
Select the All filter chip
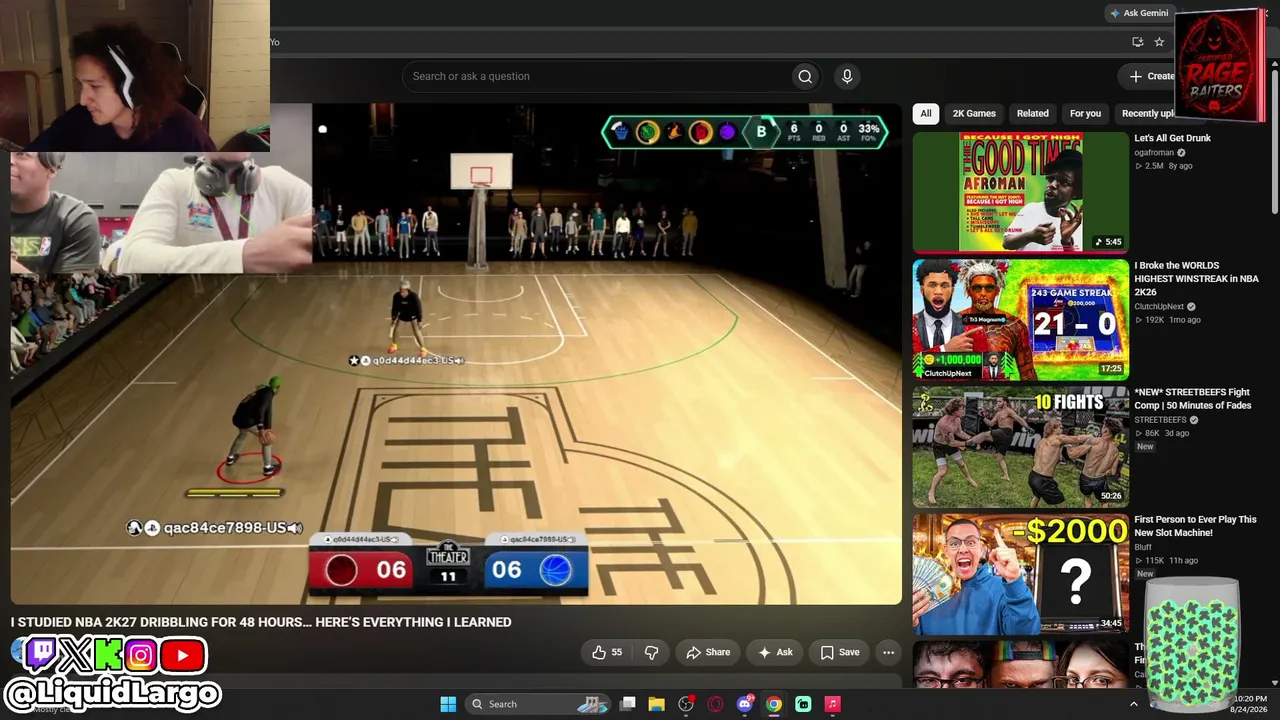click(926, 114)
